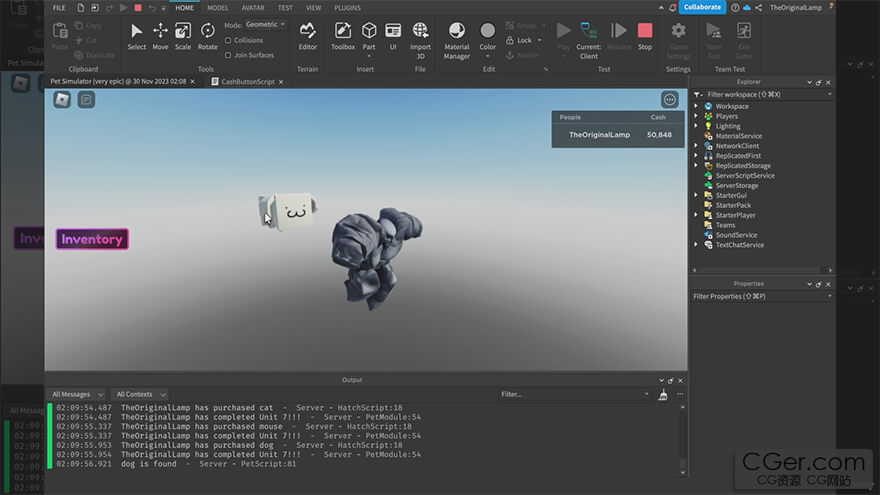This screenshot has width=880, height=495.
Task: Switch to the VIEW ribbon tab
Action: coord(314,8)
